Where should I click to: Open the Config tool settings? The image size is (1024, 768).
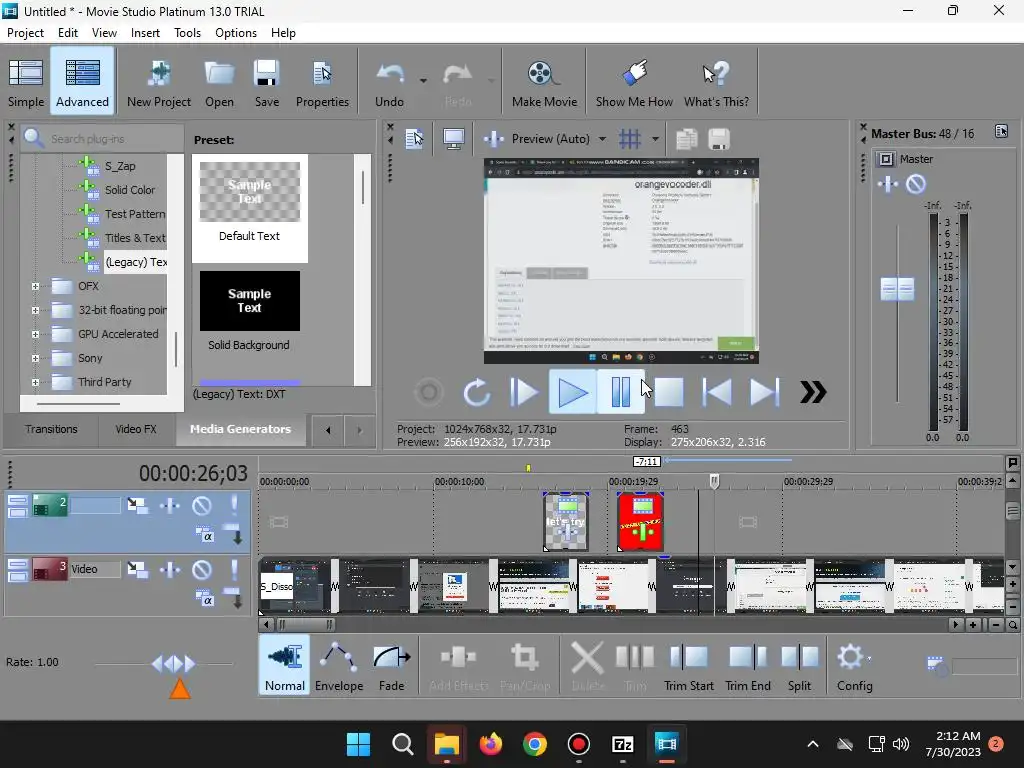(x=854, y=665)
